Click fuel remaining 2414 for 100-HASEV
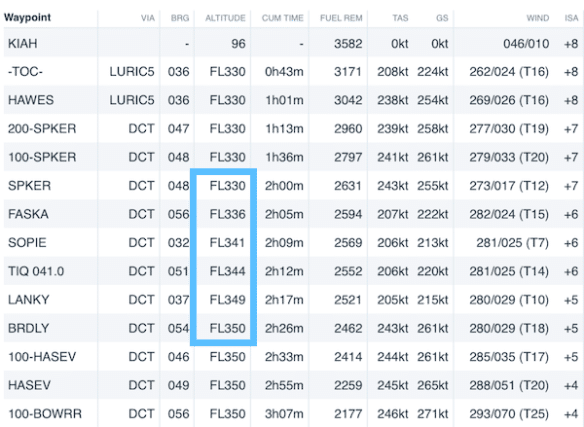 pyautogui.click(x=348, y=357)
